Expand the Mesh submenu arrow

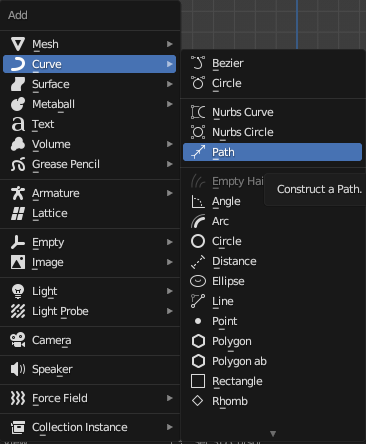[170, 44]
